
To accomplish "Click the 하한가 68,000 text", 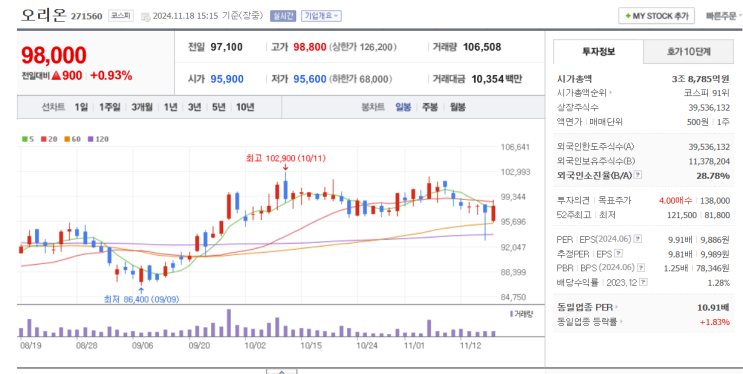I will pos(361,79).
